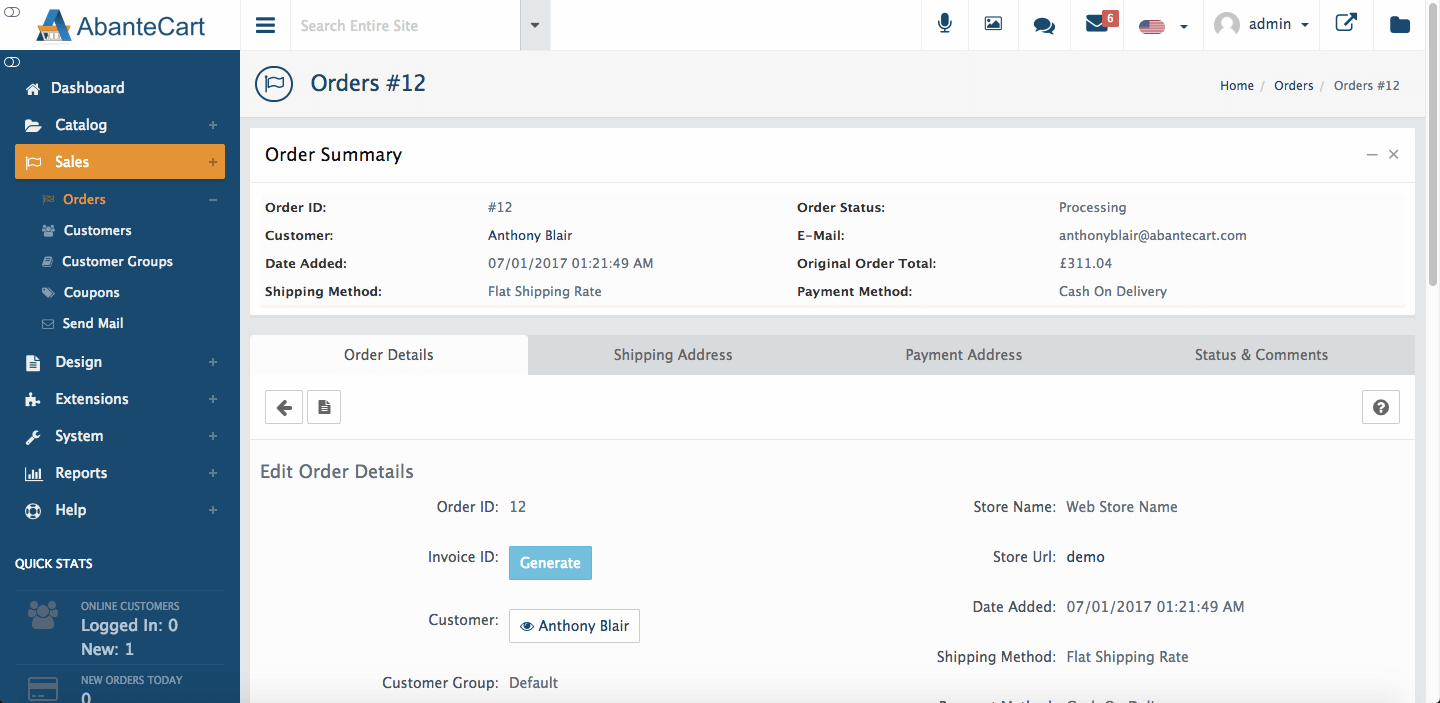
Task: Expand the Catalog sidebar section
Action: (x=211, y=125)
